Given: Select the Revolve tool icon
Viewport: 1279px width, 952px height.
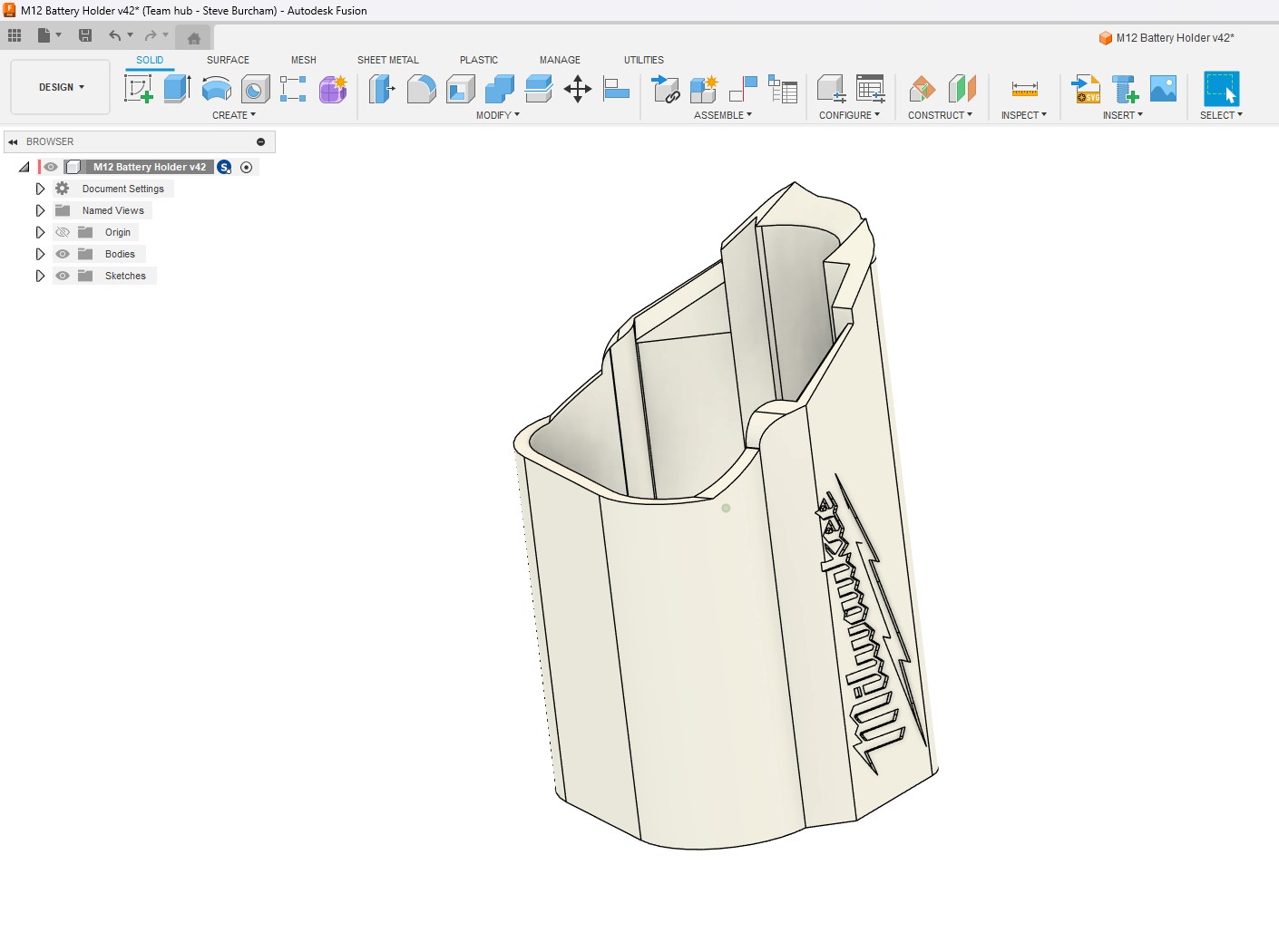Looking at the screenshot, I should click(216, 89).
